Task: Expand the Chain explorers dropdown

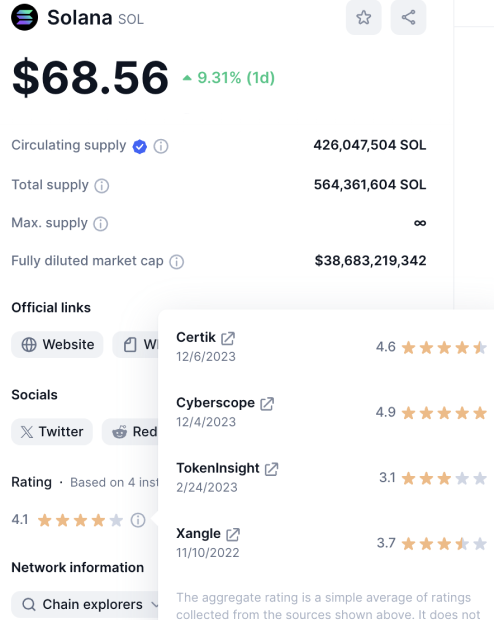Action: (x=85, y=605)
